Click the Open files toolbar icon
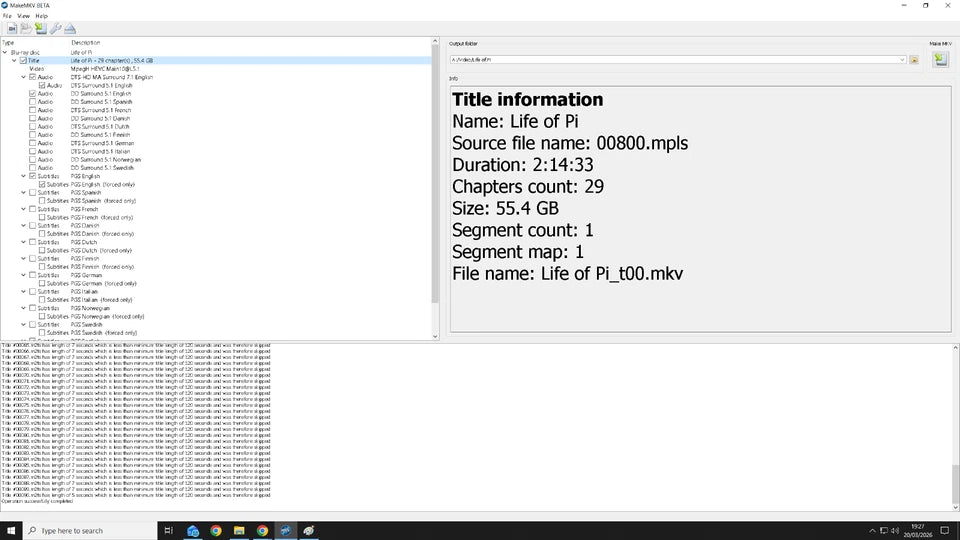 tap(12, 29)
